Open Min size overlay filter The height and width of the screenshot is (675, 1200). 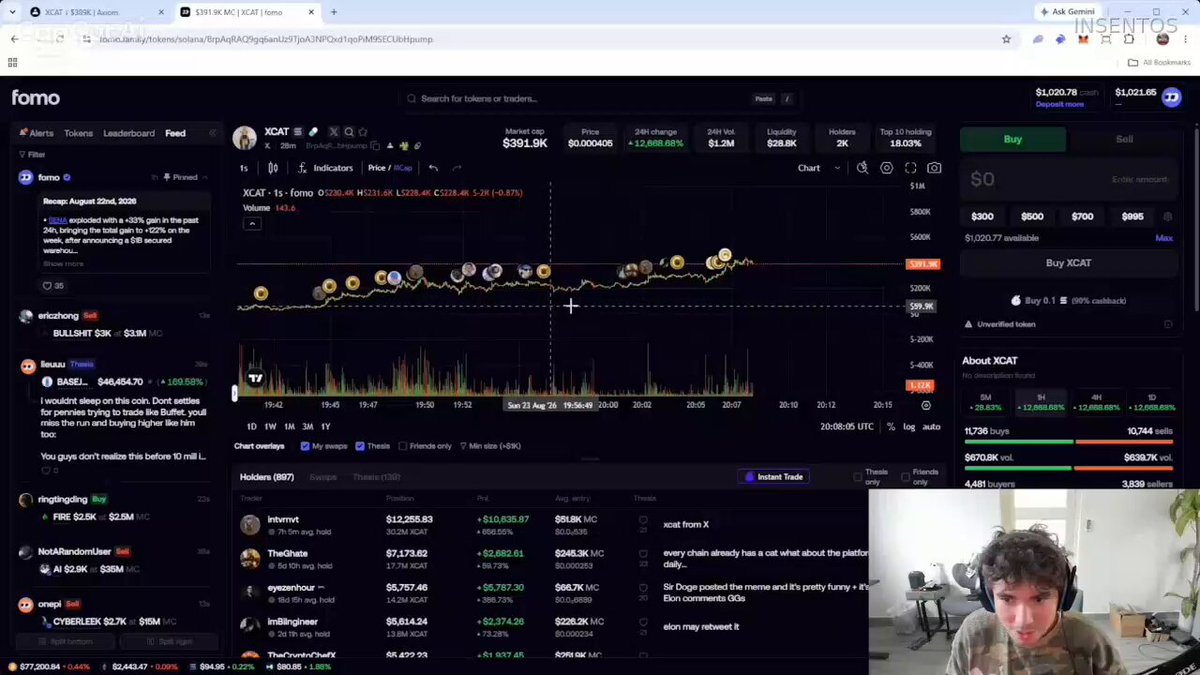[x=491, y=446]
